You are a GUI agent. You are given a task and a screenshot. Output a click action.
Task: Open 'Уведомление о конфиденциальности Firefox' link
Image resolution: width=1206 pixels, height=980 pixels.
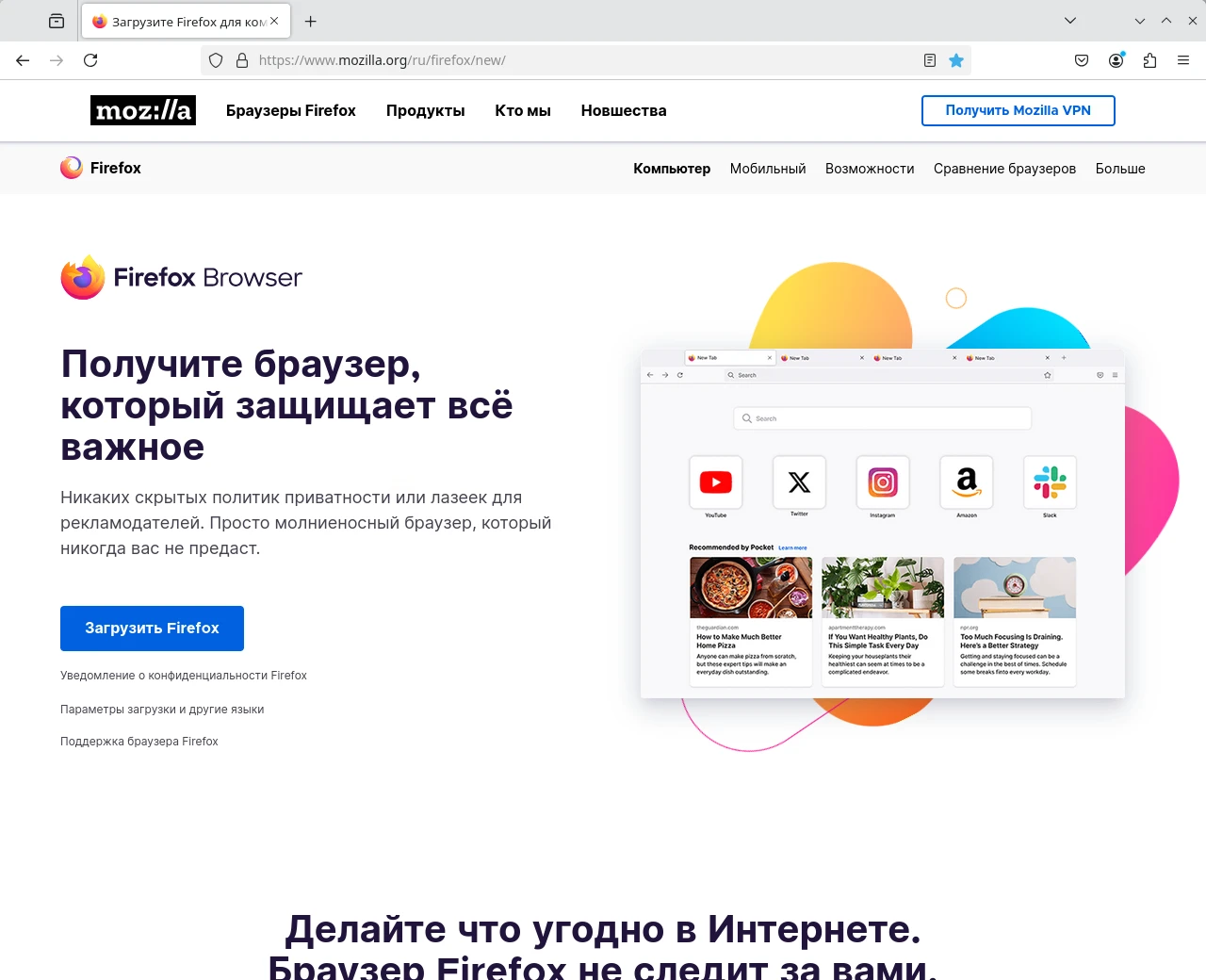184,676
